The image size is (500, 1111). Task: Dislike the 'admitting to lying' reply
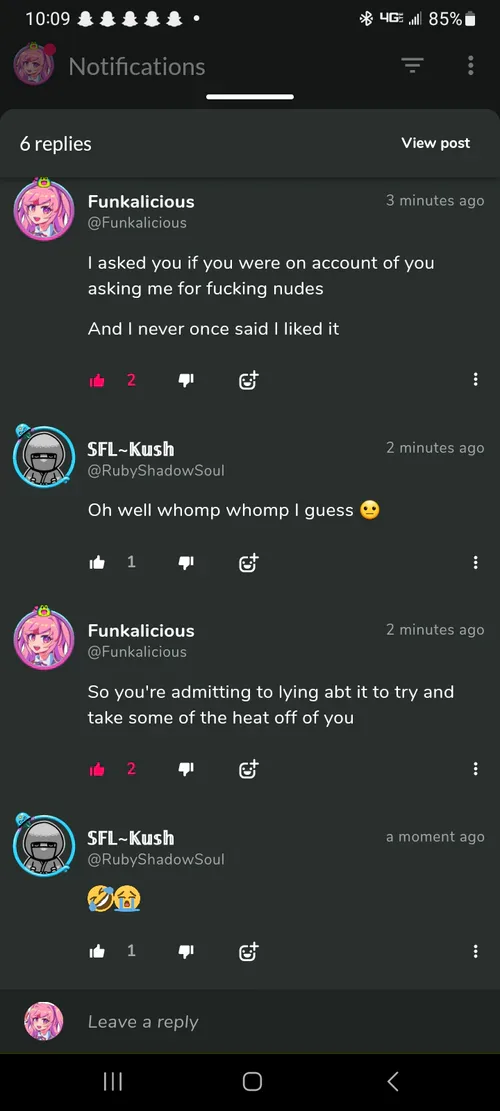pyautogui.click(x=186, y=769)
